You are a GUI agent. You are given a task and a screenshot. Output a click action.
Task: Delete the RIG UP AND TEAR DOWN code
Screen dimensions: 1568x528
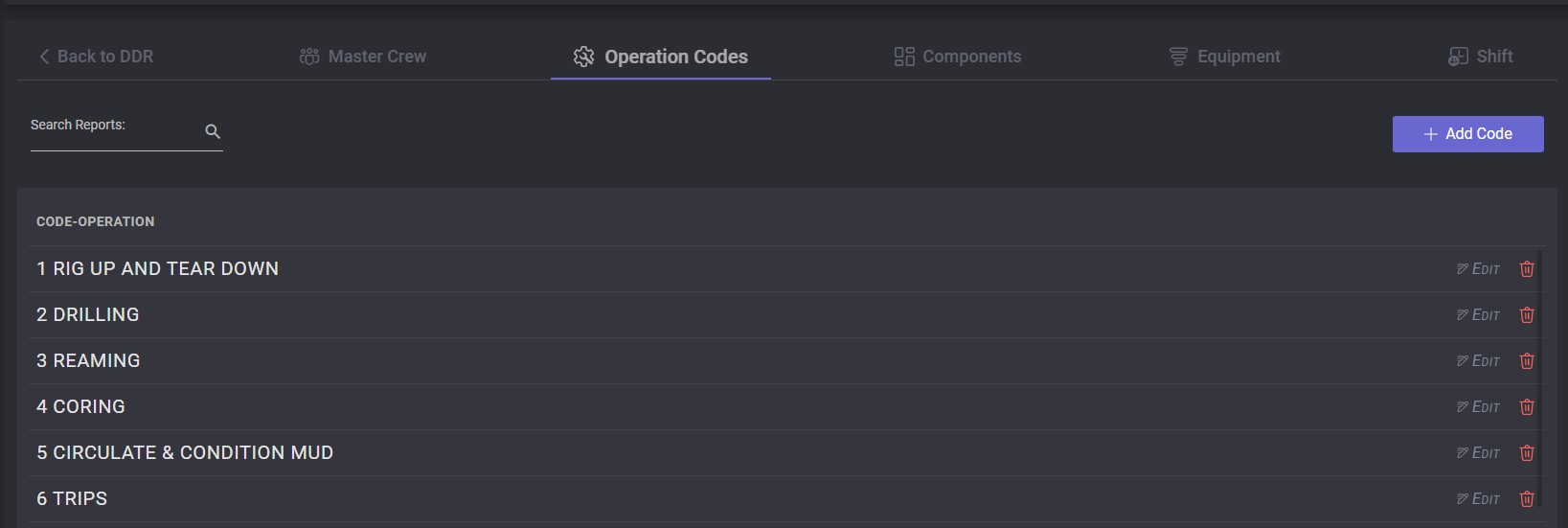(x=1527, y=269)
